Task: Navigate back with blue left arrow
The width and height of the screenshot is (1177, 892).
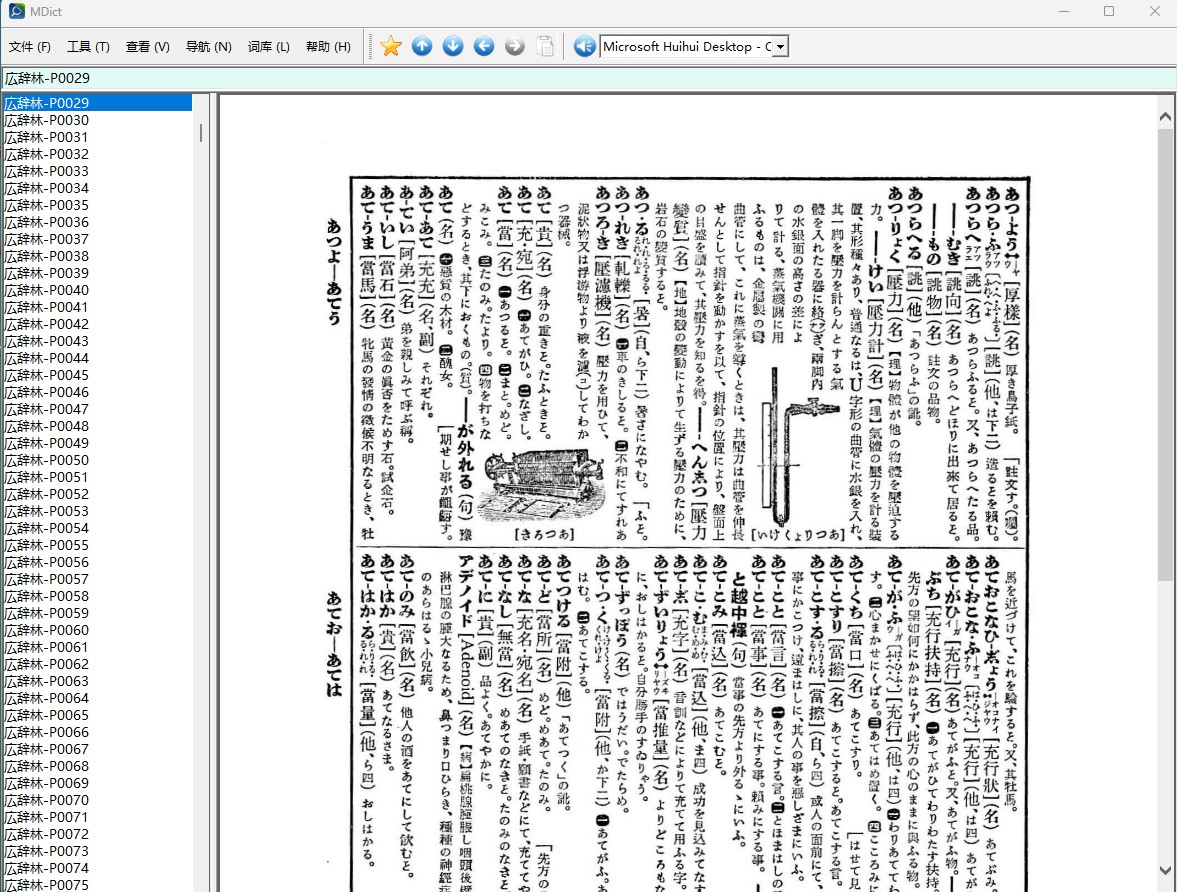Action: [x=484, y=47]
